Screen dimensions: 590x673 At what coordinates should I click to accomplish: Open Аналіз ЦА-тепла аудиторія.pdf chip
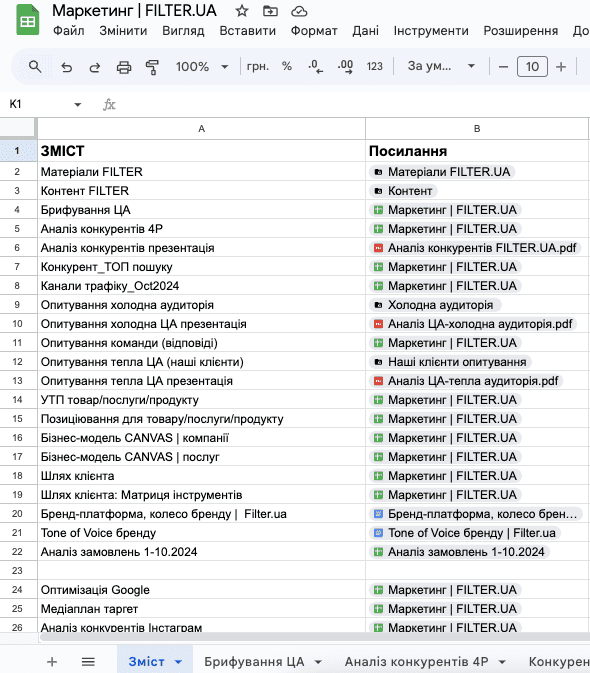466,381
